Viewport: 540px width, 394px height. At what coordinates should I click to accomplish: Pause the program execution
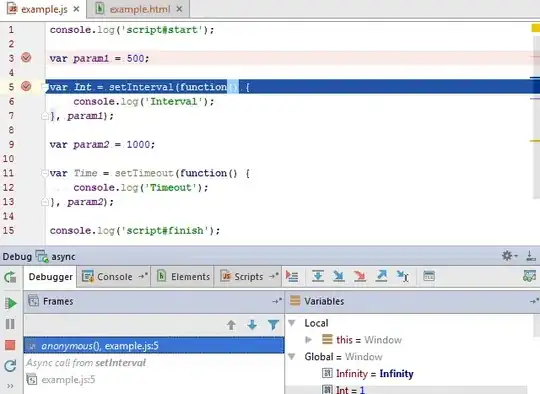click(10, 324)
